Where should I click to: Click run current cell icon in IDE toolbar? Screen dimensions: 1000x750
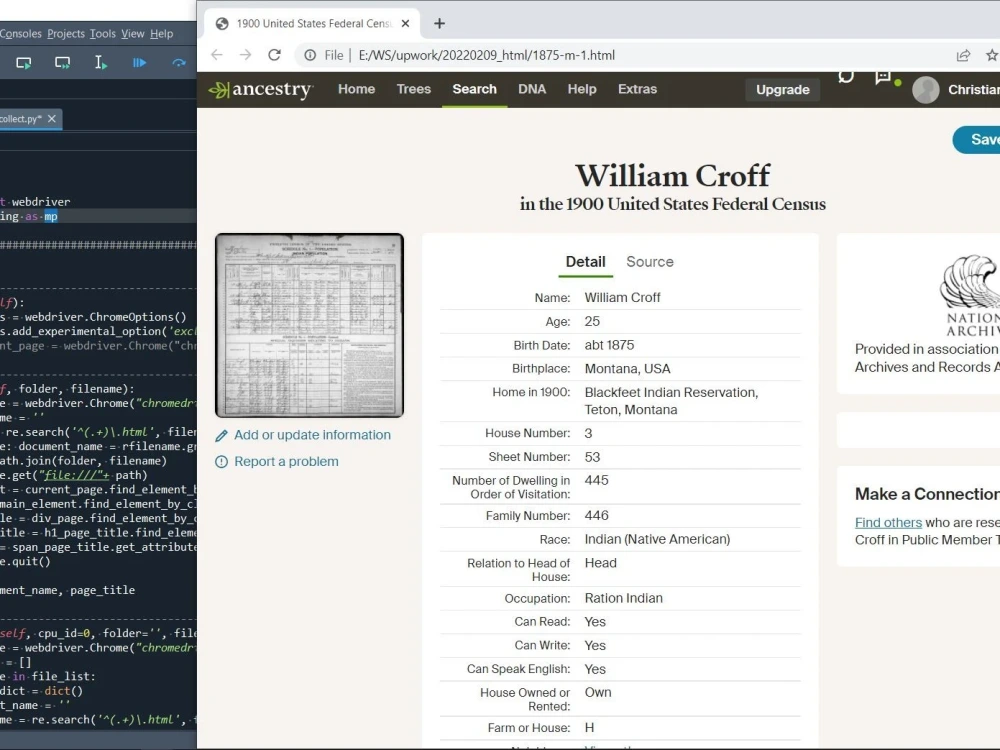[24, 62]
